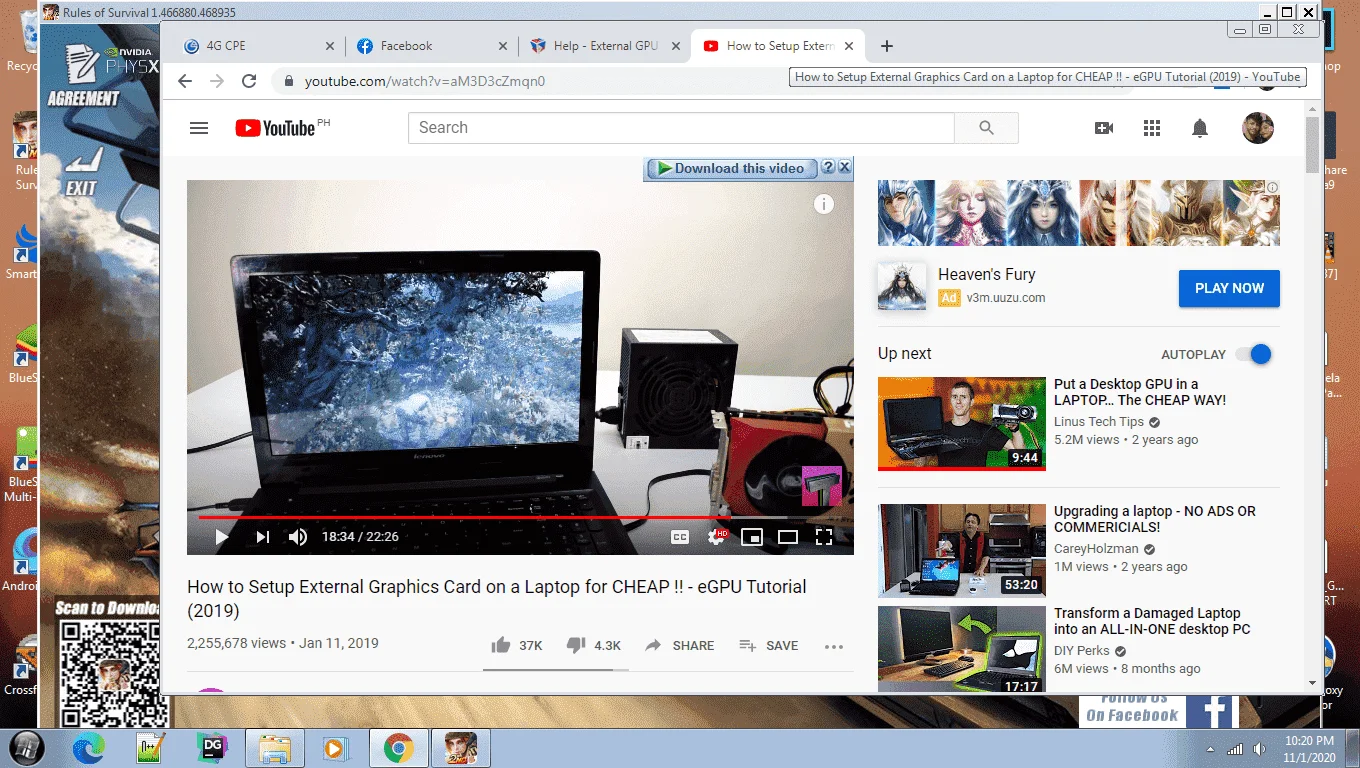The image size is (1360, 768).
Task: Toggle closed captions CC
Action: 679,537
